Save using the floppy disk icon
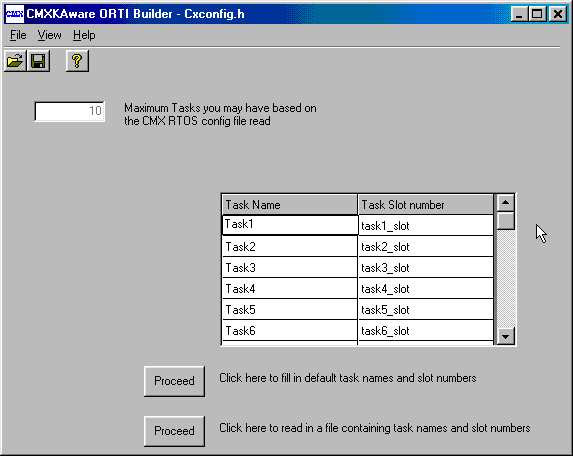The height and width of the screenshot is (456, 573). (x=38, y=61)
